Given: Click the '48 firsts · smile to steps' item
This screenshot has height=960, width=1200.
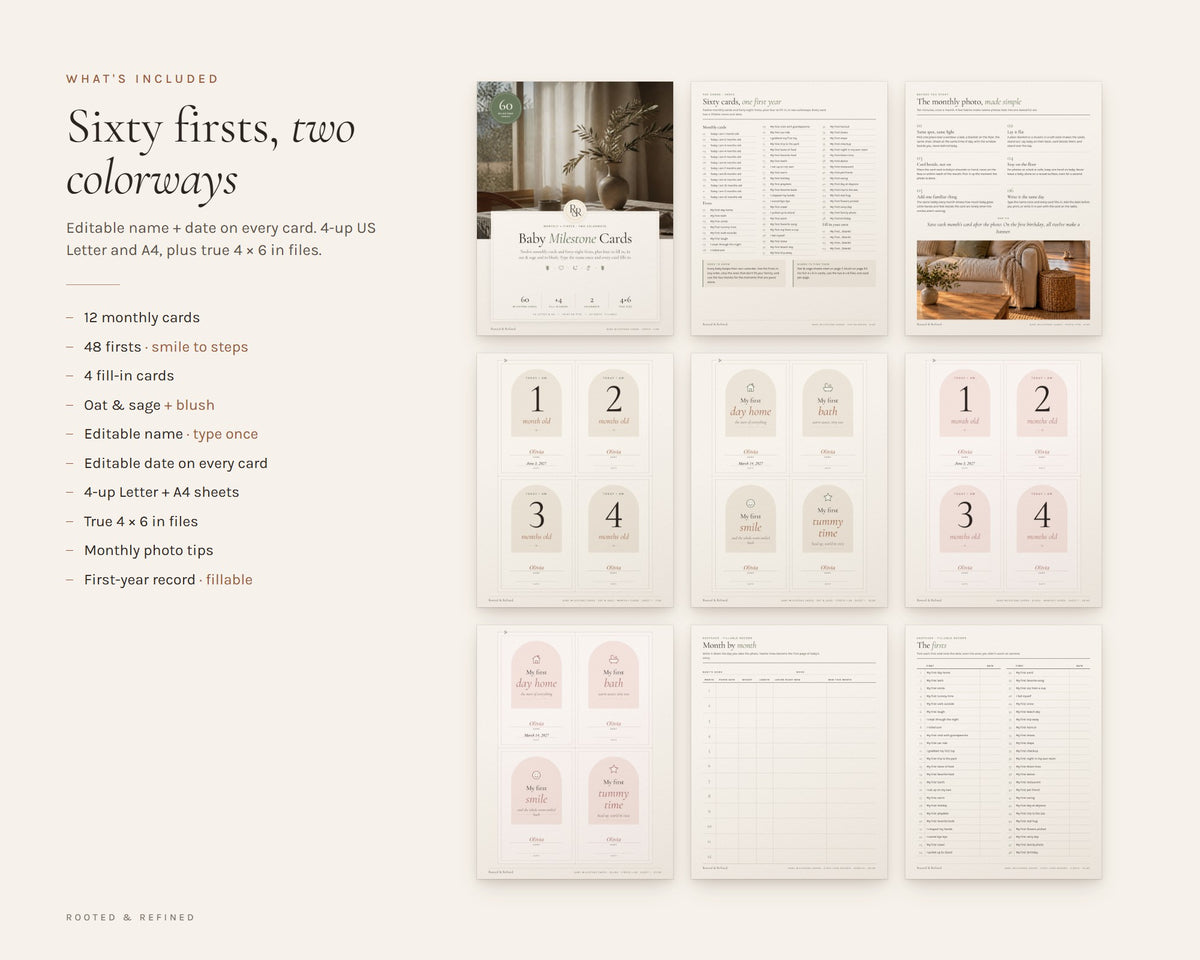Looking at the screenshot, I should point(166,347).
